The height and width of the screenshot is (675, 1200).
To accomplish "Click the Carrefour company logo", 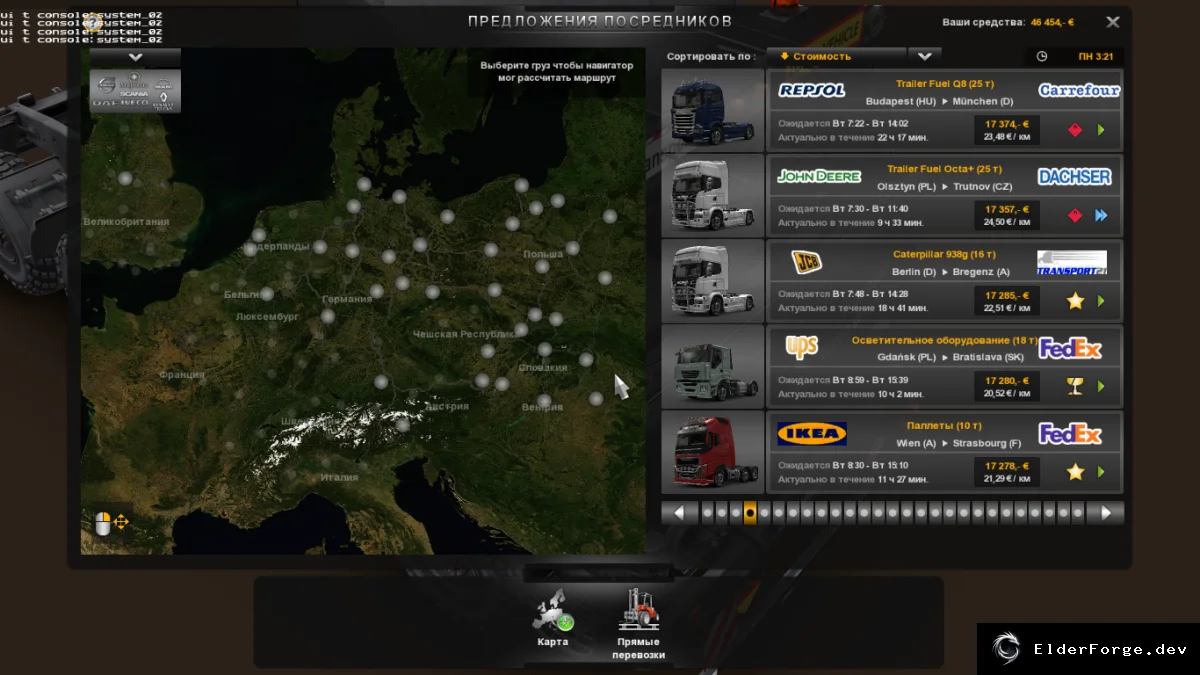I will (x=1079, y=91).
